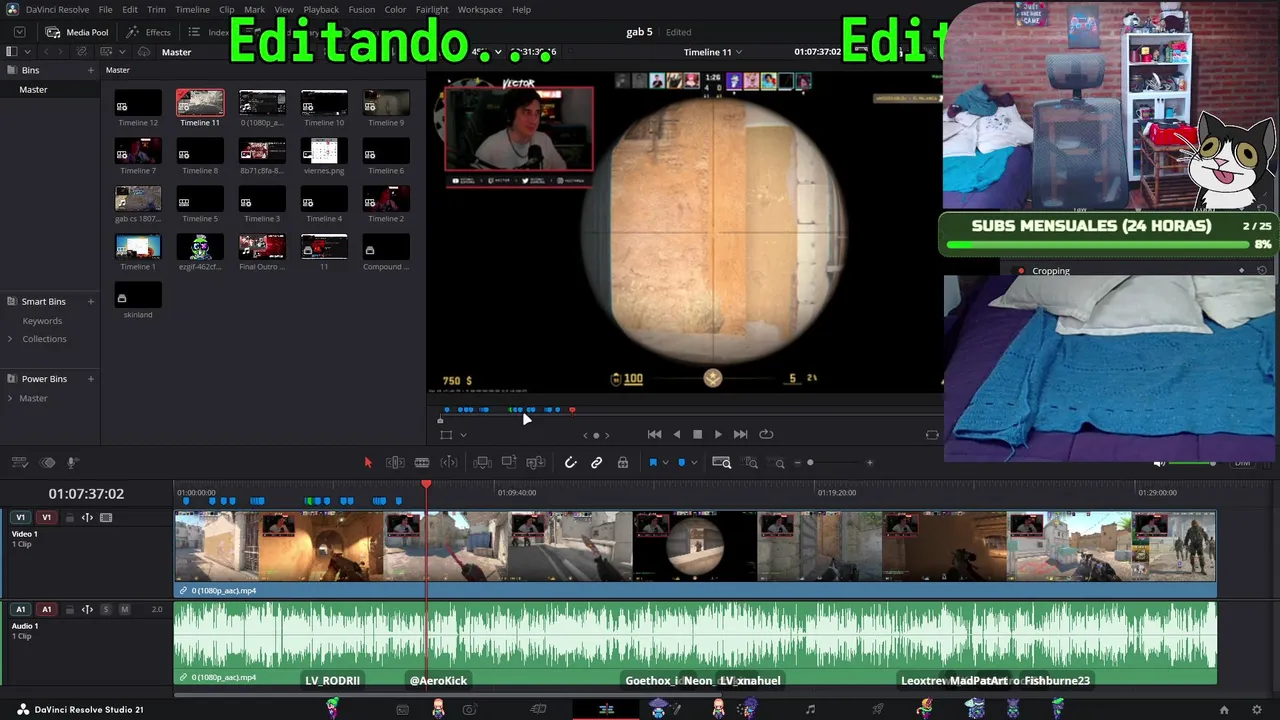Click the voiceover microphone icon in toolbar
Image resolution: width=1280 pixels, height=720 pixels.
(x=73, y=462)
